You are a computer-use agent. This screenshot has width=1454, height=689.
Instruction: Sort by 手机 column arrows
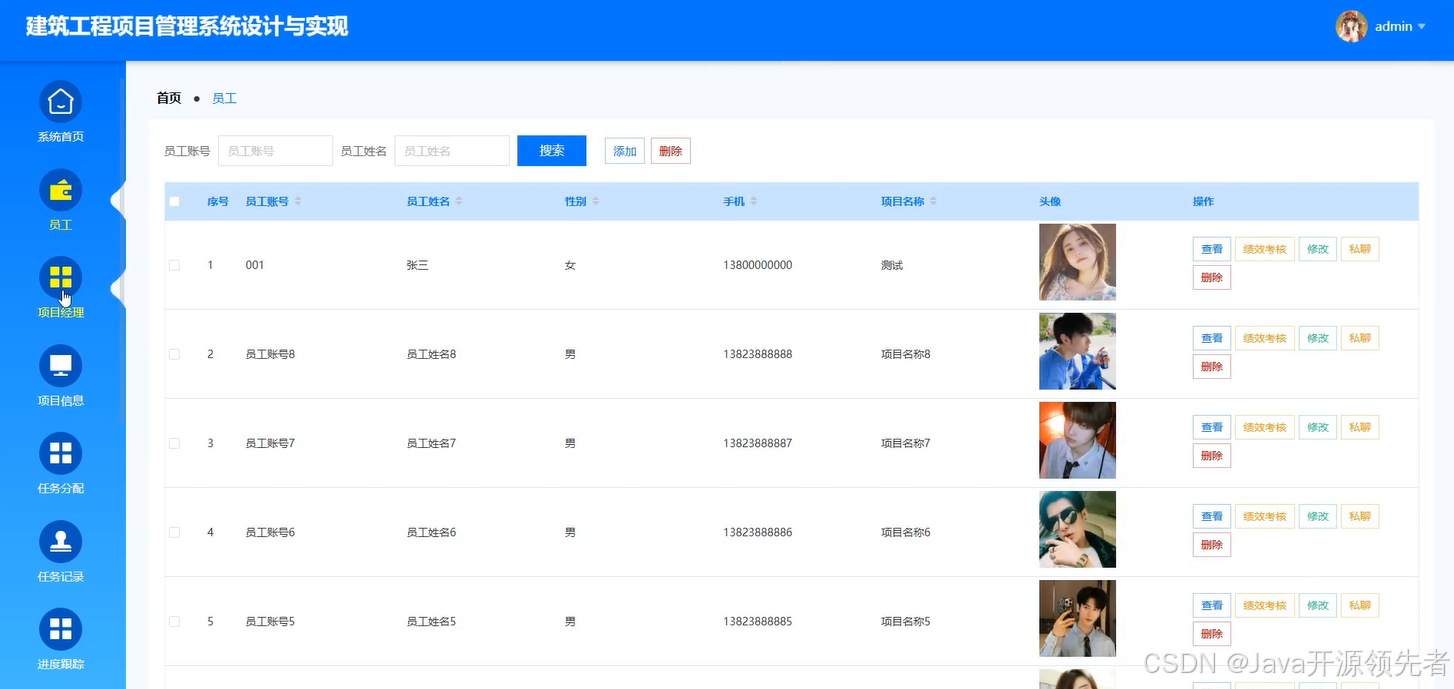click(754, 202)
